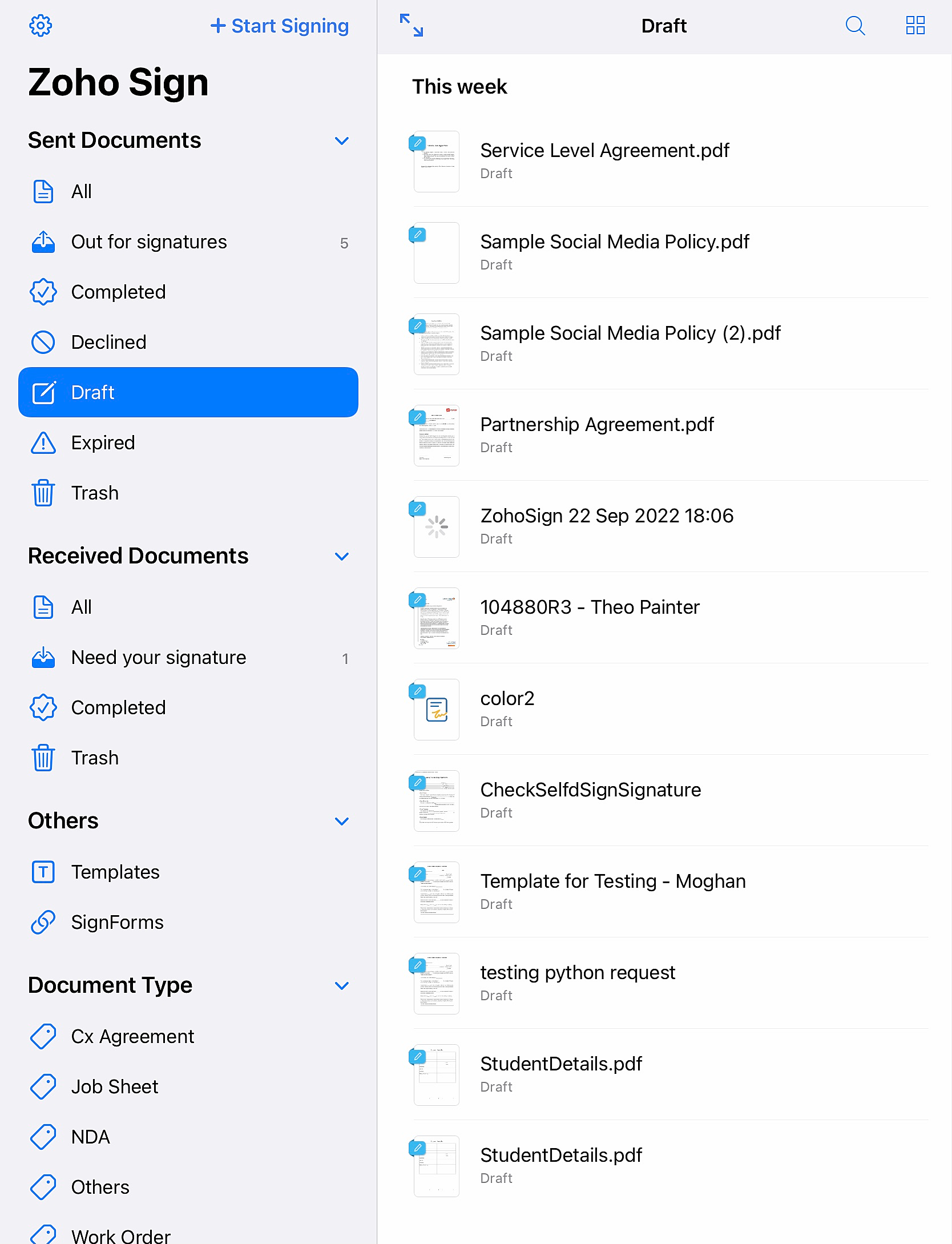Screen dimensions: 952x1244
Task: Select Out for signatures folder
Action: pos(188,241)
